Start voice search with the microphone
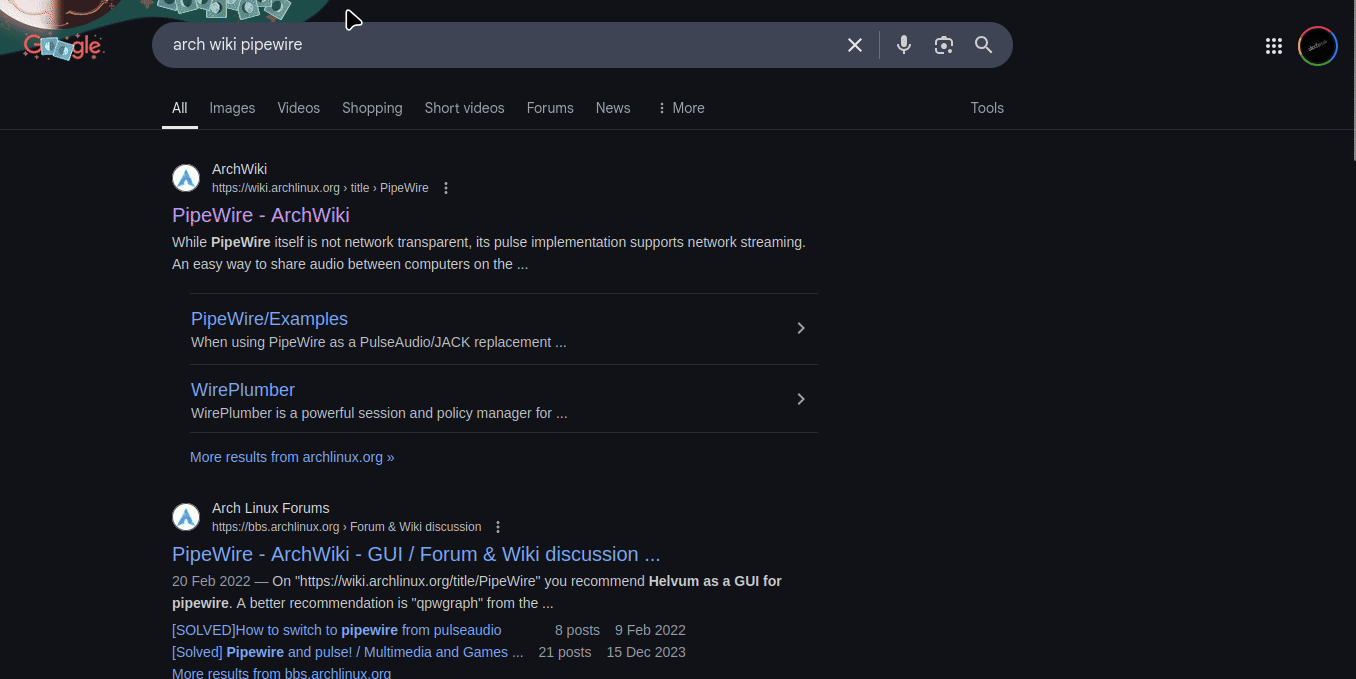The height and width of the screenshot is (679, 1356). coord(904,45)
